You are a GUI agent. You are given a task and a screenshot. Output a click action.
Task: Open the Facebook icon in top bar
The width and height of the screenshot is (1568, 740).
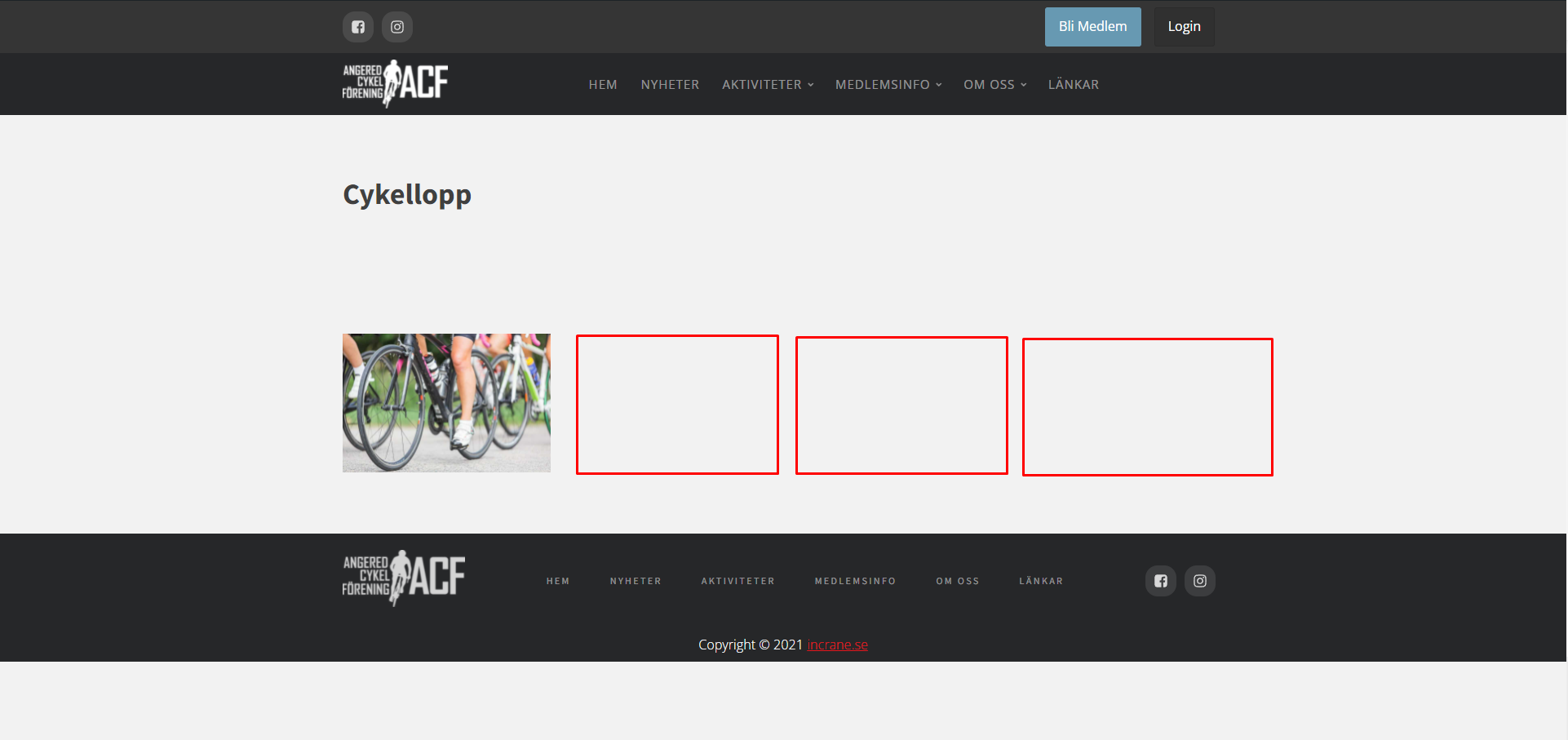358,27
